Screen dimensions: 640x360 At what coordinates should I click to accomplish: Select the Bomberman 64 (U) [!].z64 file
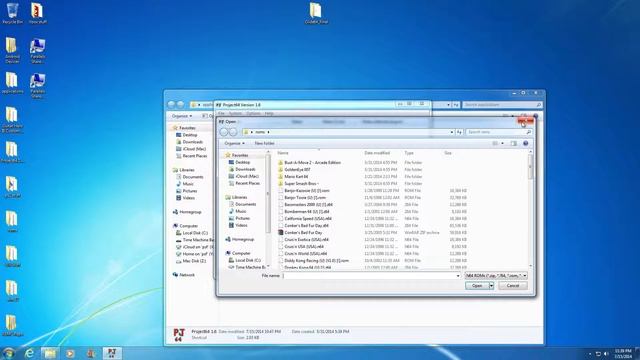(x=307, y=211)
